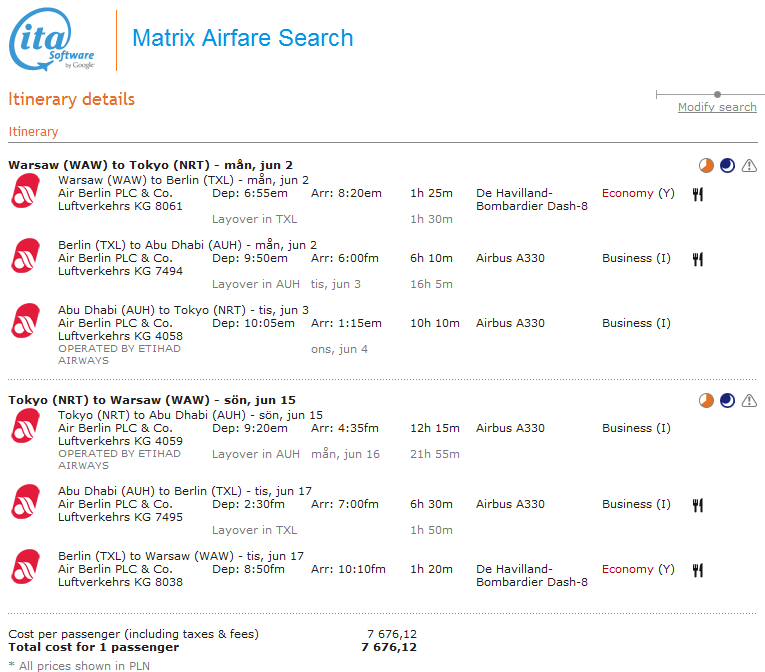Click the progress slider dot above Modify search
Screen dimensions: 765x672
717,94
